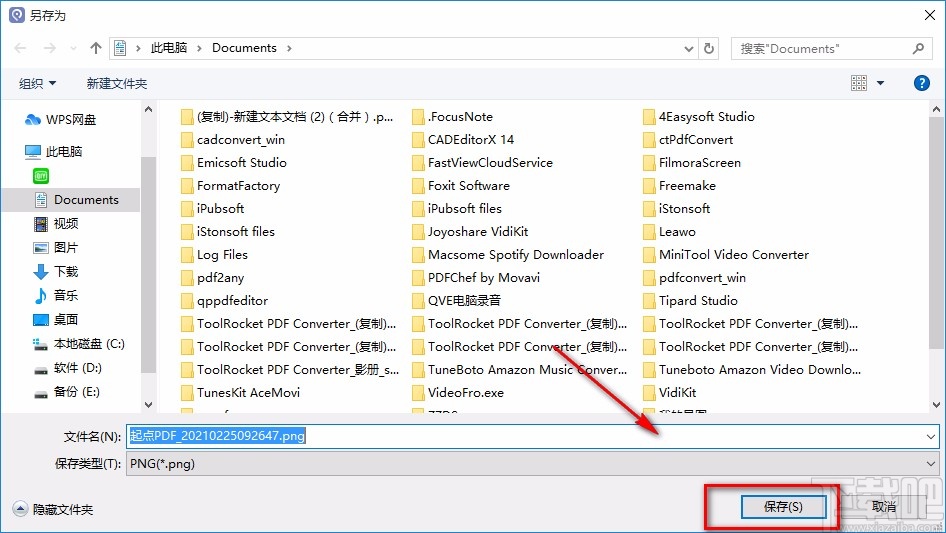This screenshot has height=533, width=946.
Task: Select 软件 (D:) drive
Action: click(67, 368)
